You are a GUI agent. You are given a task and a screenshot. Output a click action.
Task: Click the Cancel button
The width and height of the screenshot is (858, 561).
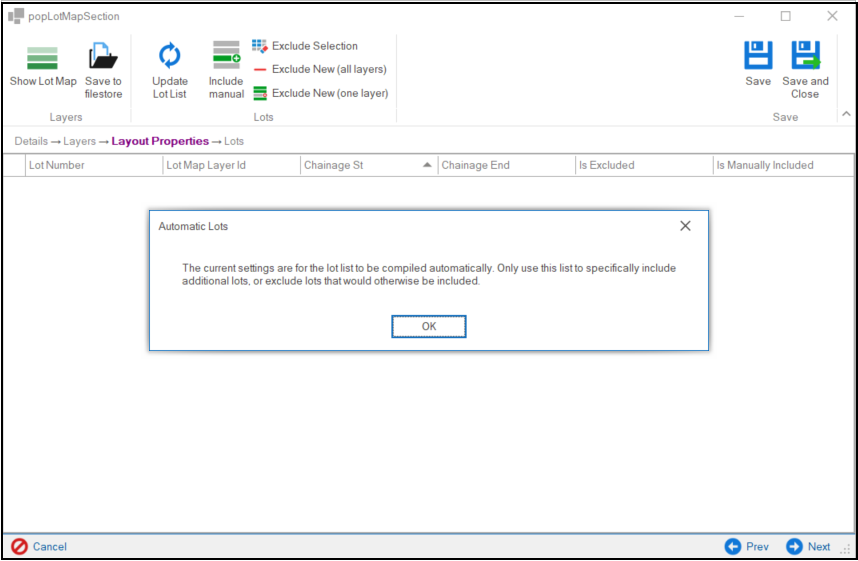pyautogui.click(x=40, y=546)
